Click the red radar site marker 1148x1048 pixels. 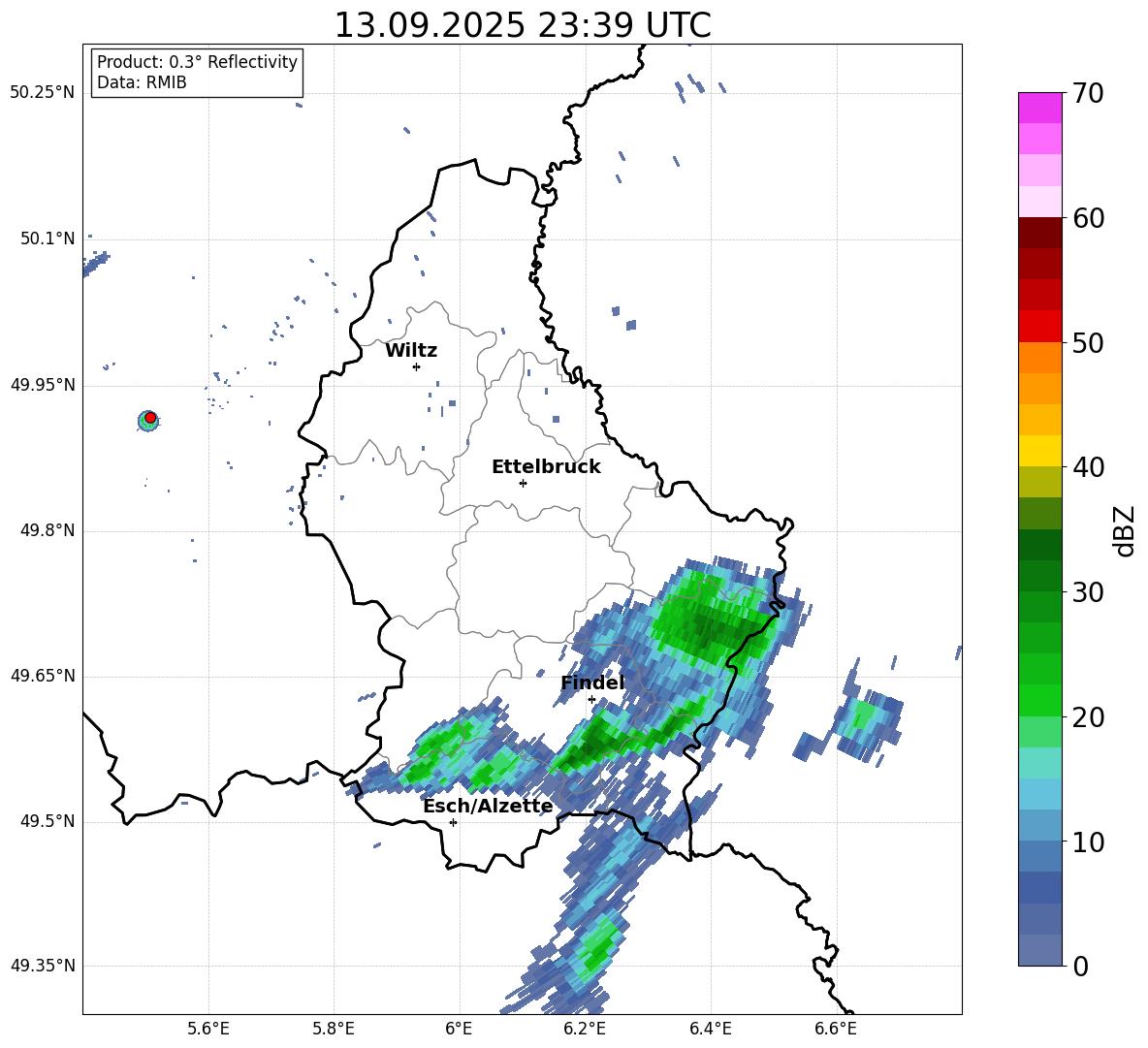[x=150, y=418]
